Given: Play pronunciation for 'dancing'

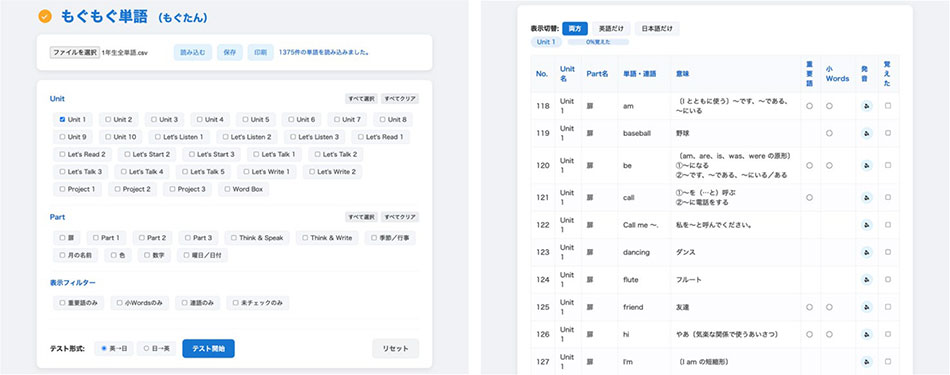Looking at the screenshot, I should pos(866,252).
